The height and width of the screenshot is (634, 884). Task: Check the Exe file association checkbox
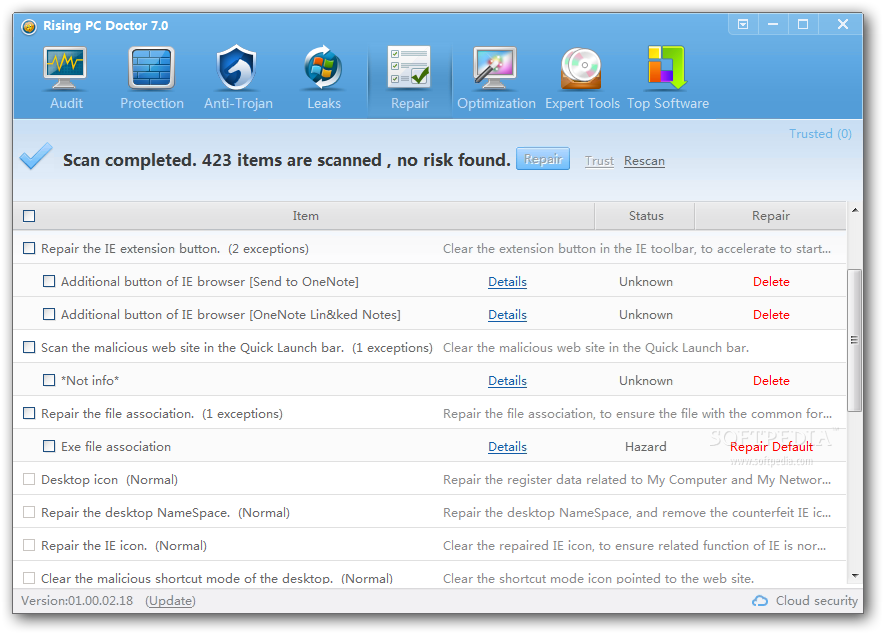(x=49, y=446)
